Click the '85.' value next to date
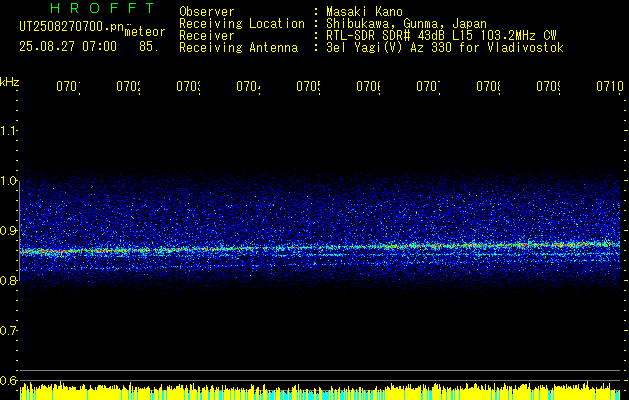 coord(149,47)
